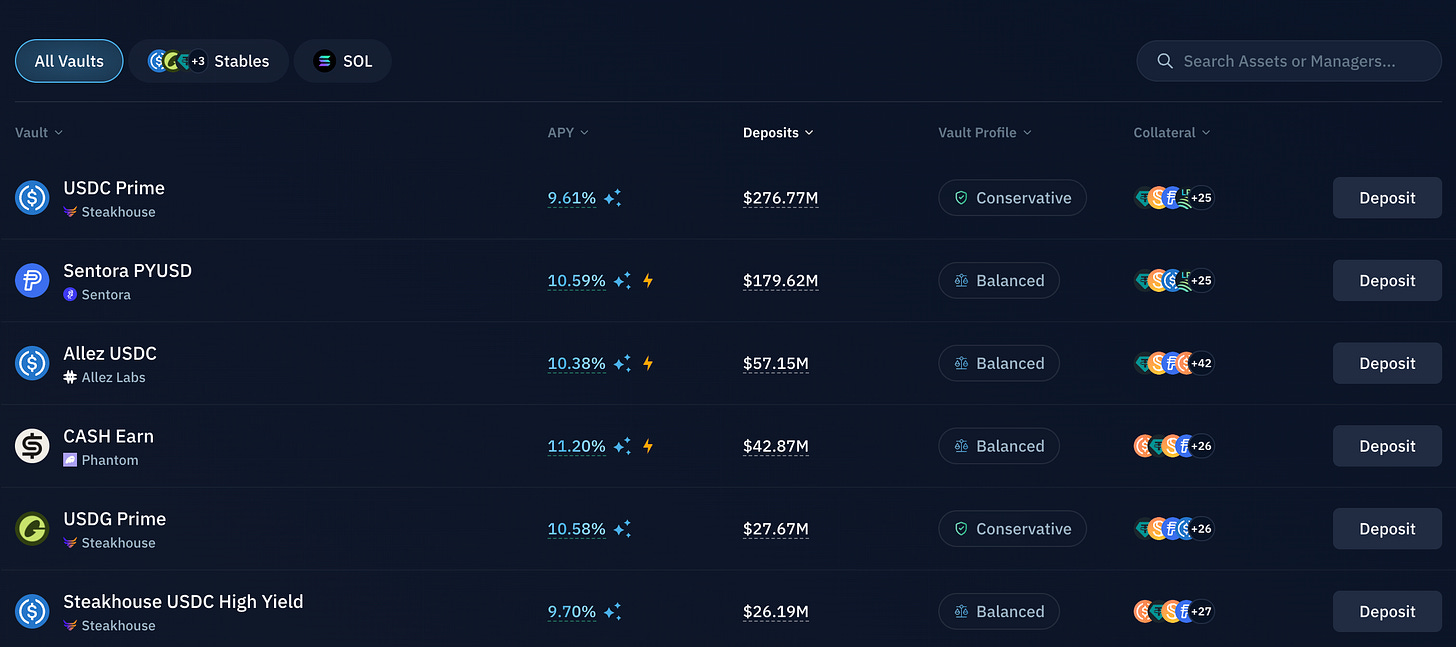Sort by the Vault column header
This screenshot has width=1456, height=647.
39,132
